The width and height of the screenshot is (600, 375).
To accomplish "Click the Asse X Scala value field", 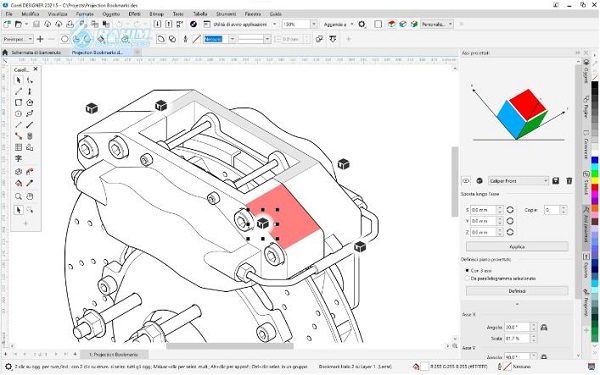I will coord(517,339).
